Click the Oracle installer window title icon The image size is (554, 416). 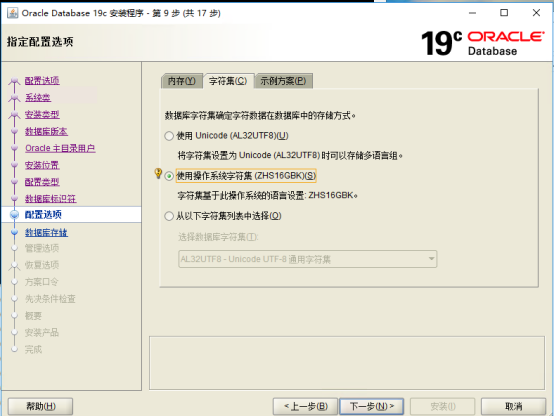click(13, 13)
